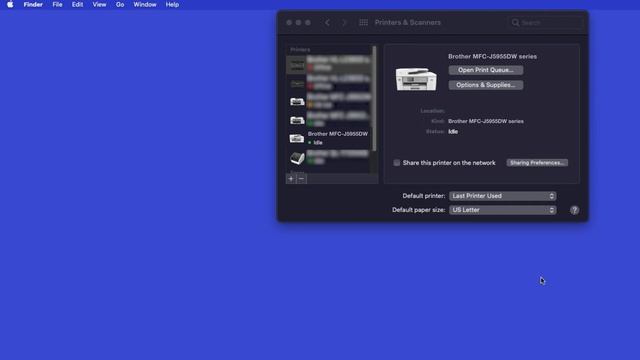
Task: Open Options & Supplies
Action: pos(486,85)
